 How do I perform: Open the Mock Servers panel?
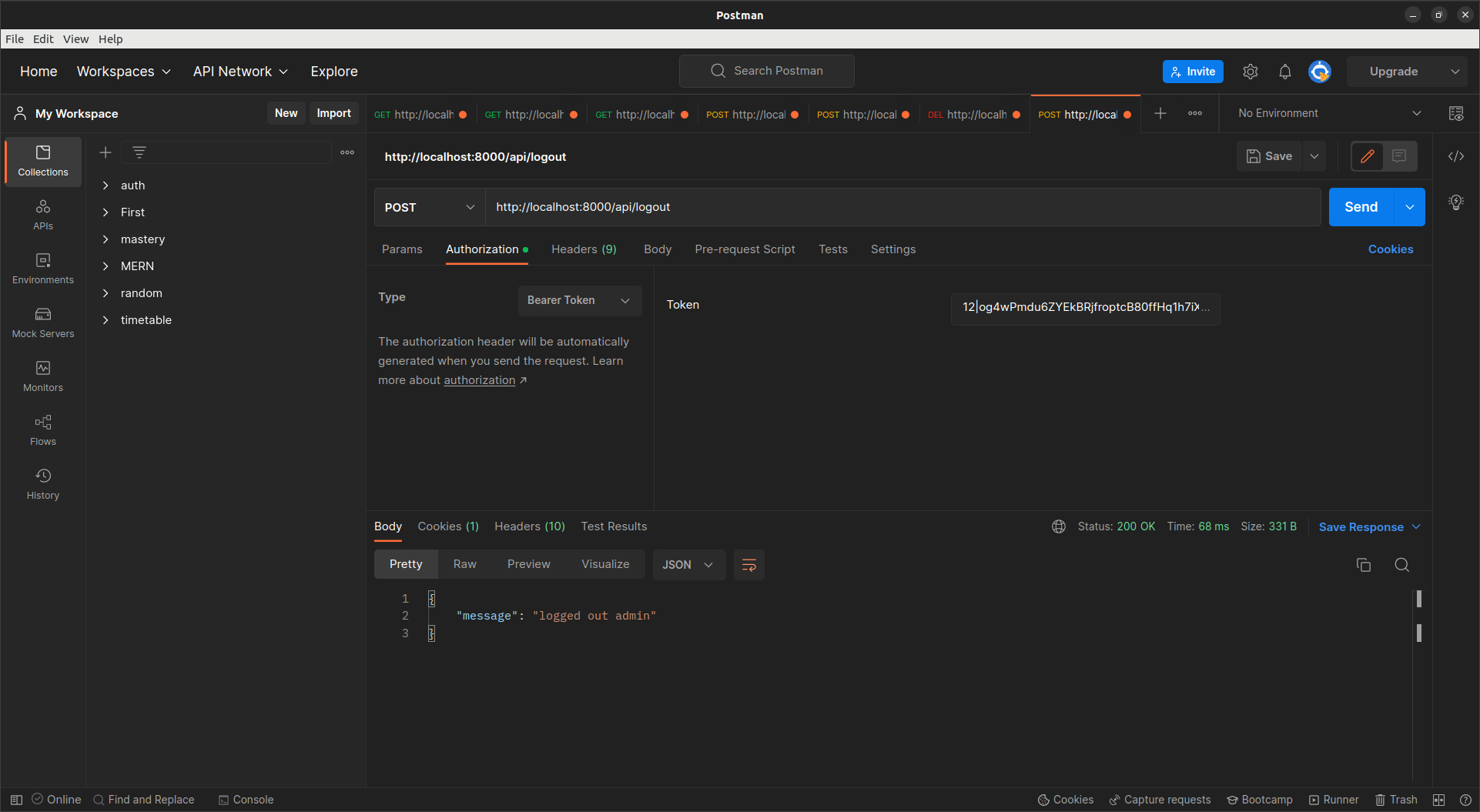42,322
